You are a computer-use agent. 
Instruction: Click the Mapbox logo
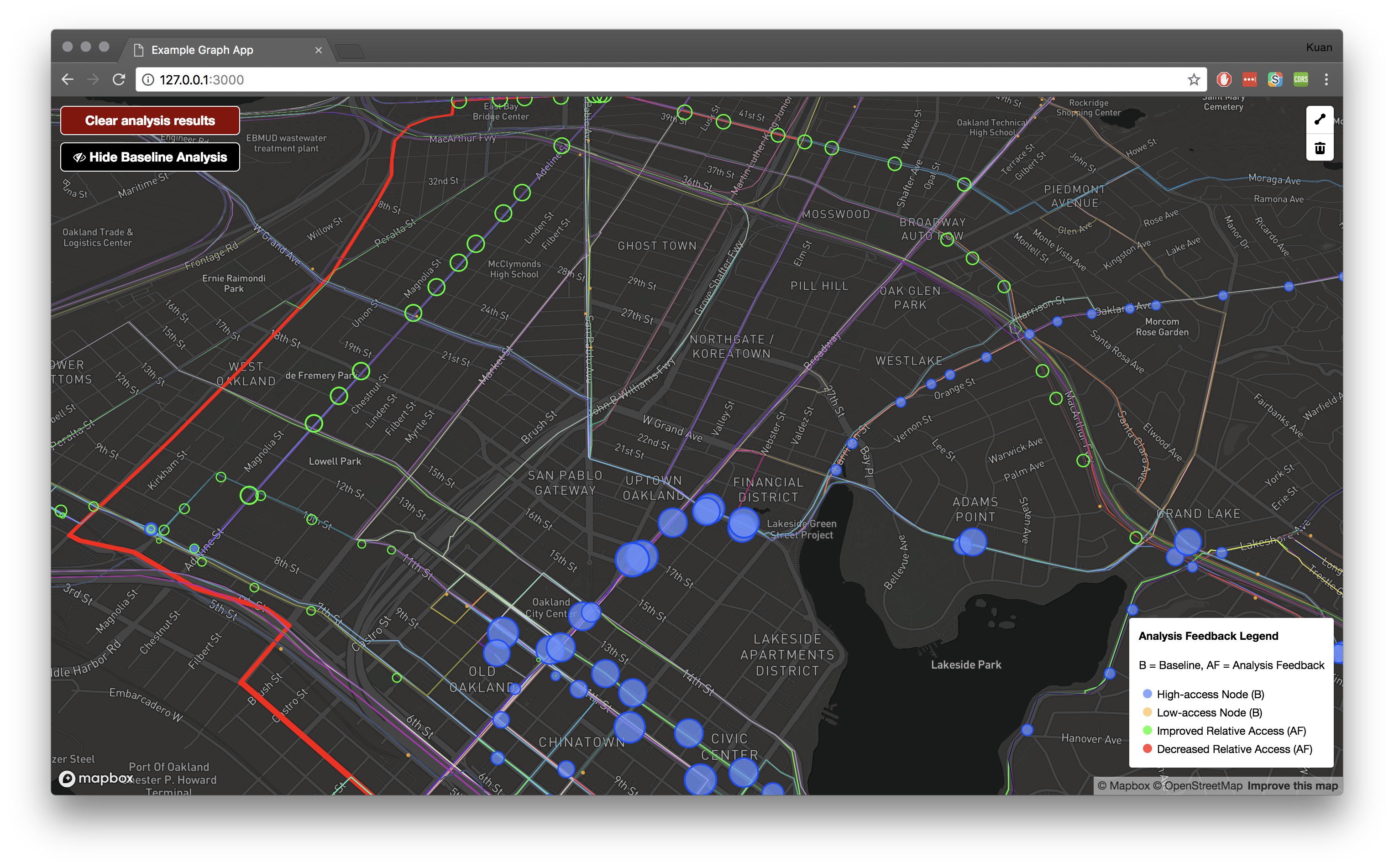point(96,779)
